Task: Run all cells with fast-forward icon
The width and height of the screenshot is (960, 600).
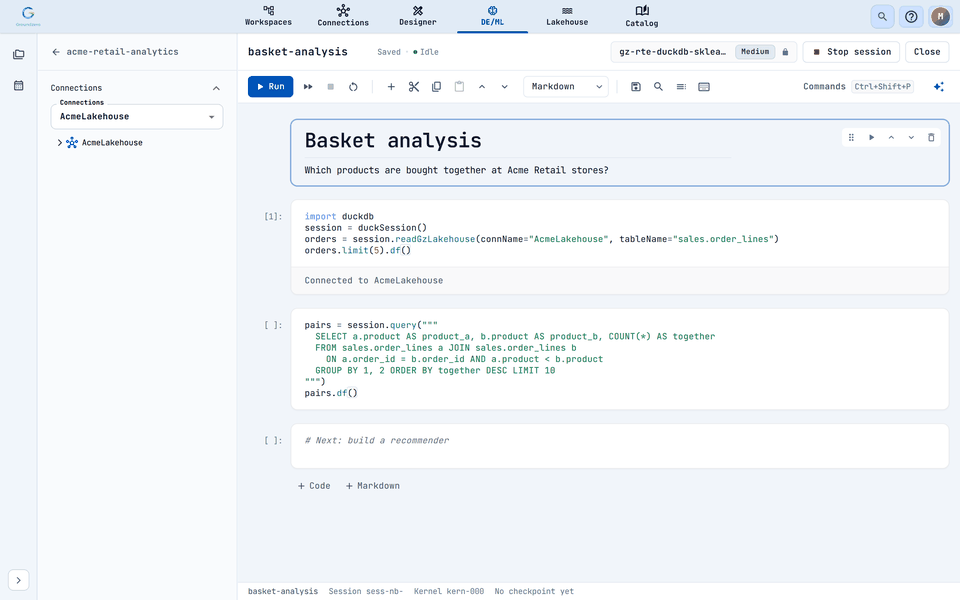Action: click(x=308, y=87)
